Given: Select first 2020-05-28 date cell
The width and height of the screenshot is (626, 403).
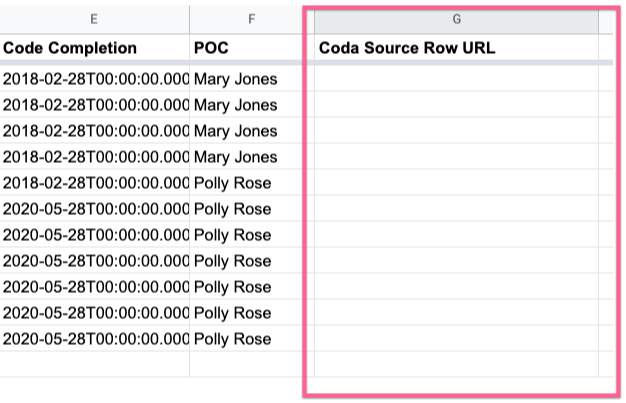Looking at the screenshot, I should tap(94, 208).
